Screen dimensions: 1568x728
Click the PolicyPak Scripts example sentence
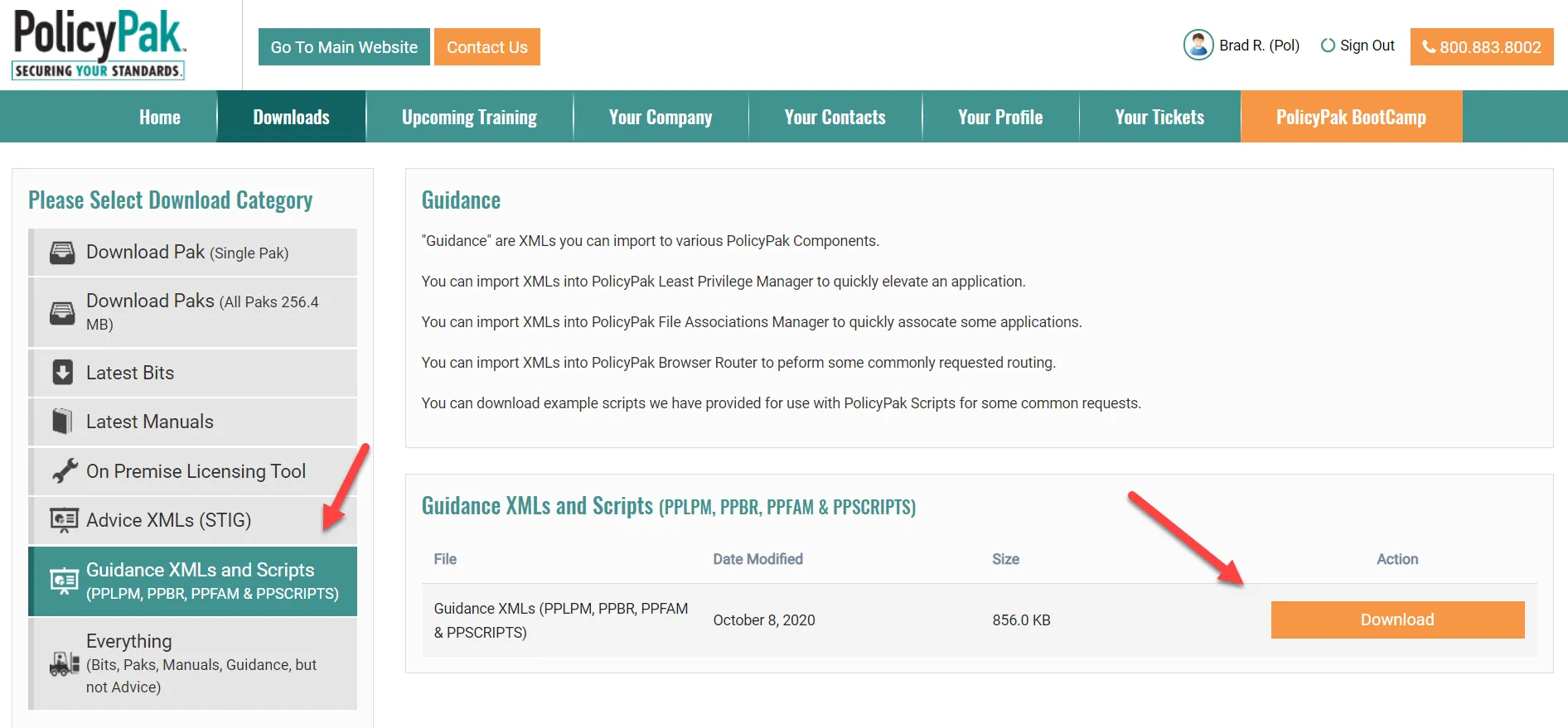[782, 403]
